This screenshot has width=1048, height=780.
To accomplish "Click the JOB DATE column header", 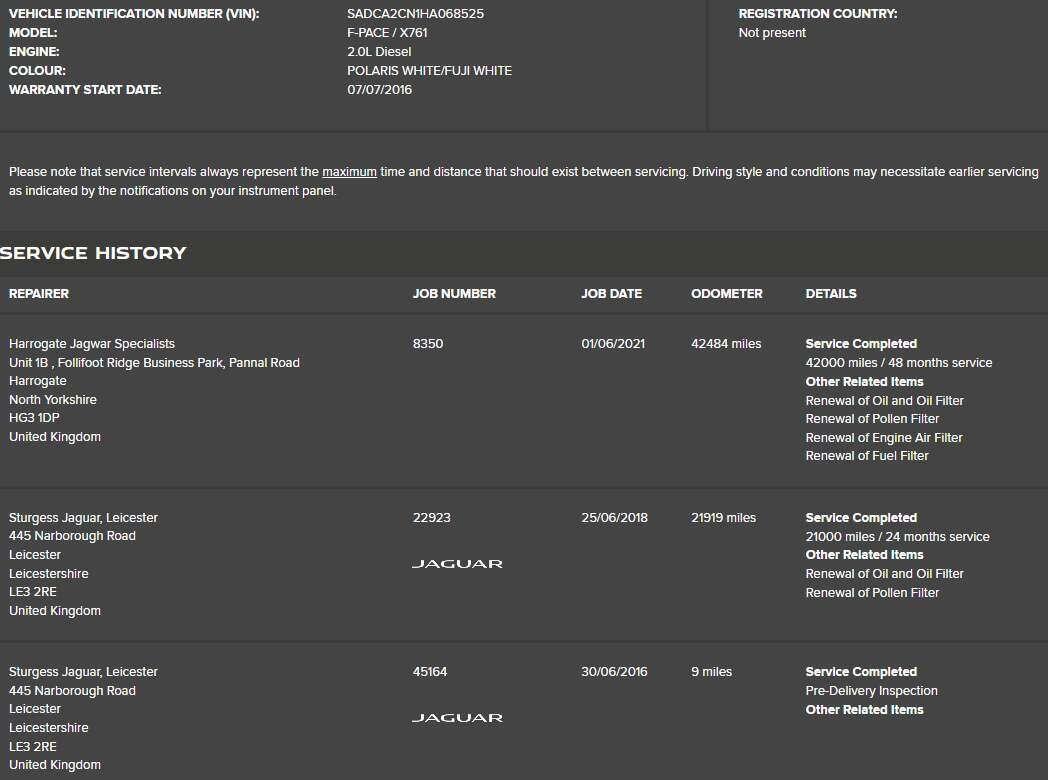I will [611, 293].
